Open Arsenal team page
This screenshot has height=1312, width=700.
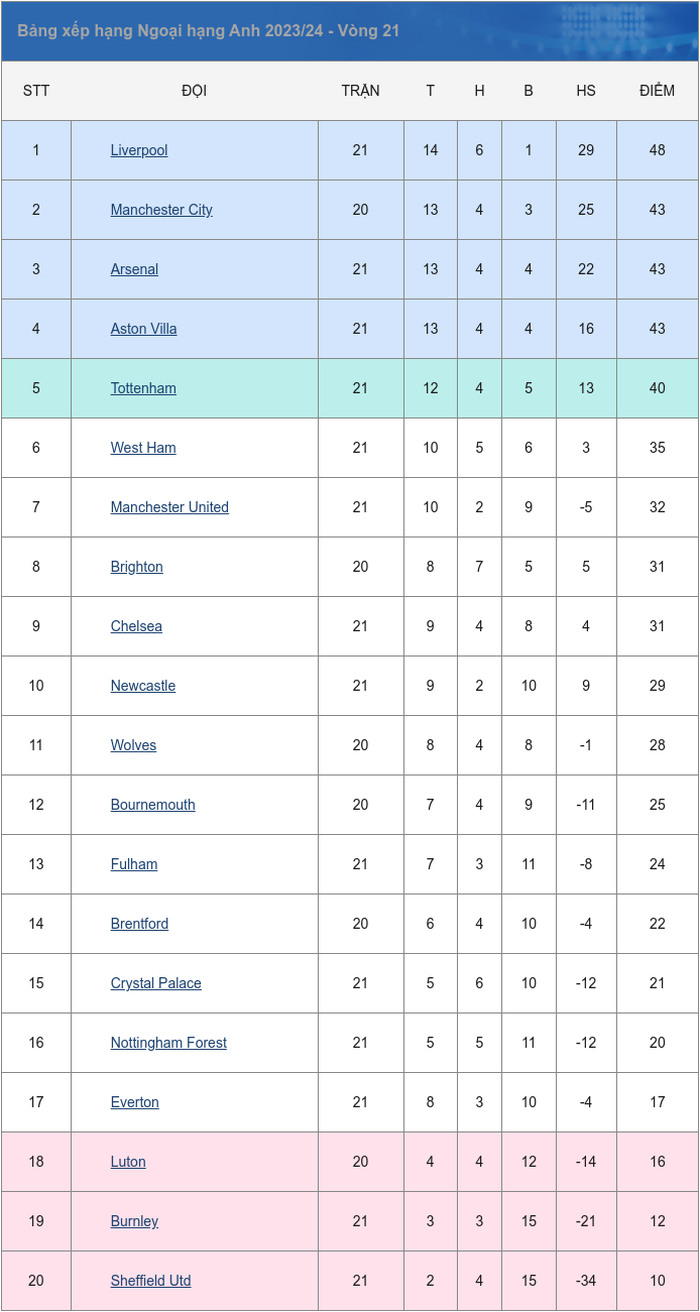click(134, 269)
